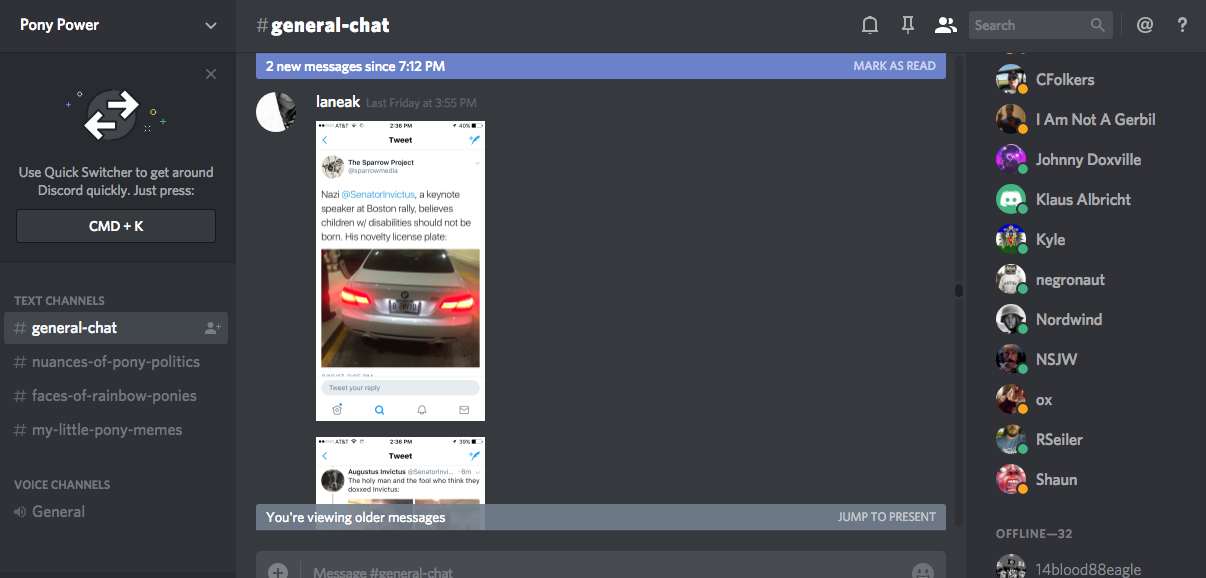Toggle the member list panel
Screen dimensions: 1206x578
pos(945,25)
